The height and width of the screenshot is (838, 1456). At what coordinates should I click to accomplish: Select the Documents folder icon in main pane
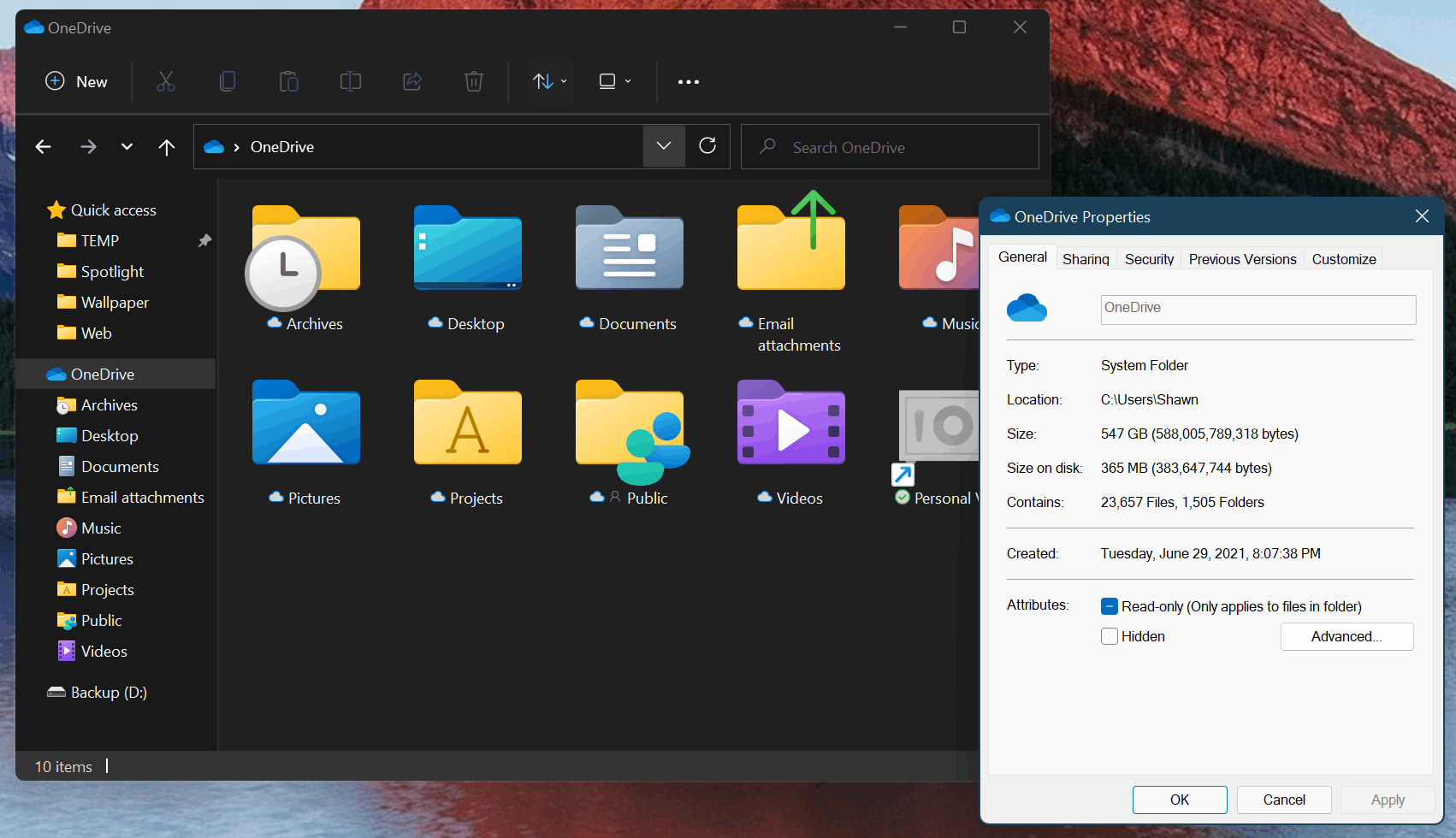pyautogui.click(x=629, y=248)
